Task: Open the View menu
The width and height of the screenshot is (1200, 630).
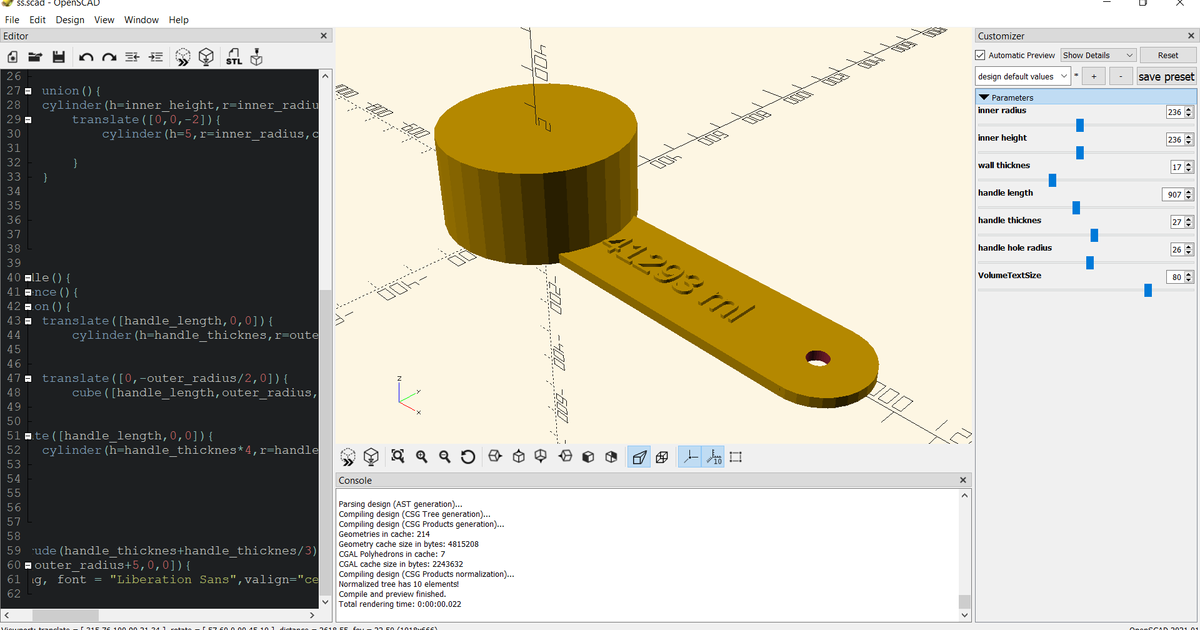Action: [x=104, y=19]
